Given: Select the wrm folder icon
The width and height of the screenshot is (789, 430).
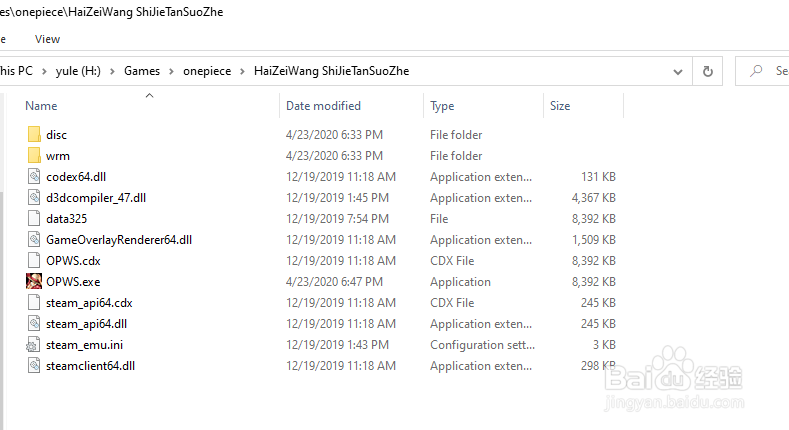Looking at the screenshot, I should pos(34,156).
